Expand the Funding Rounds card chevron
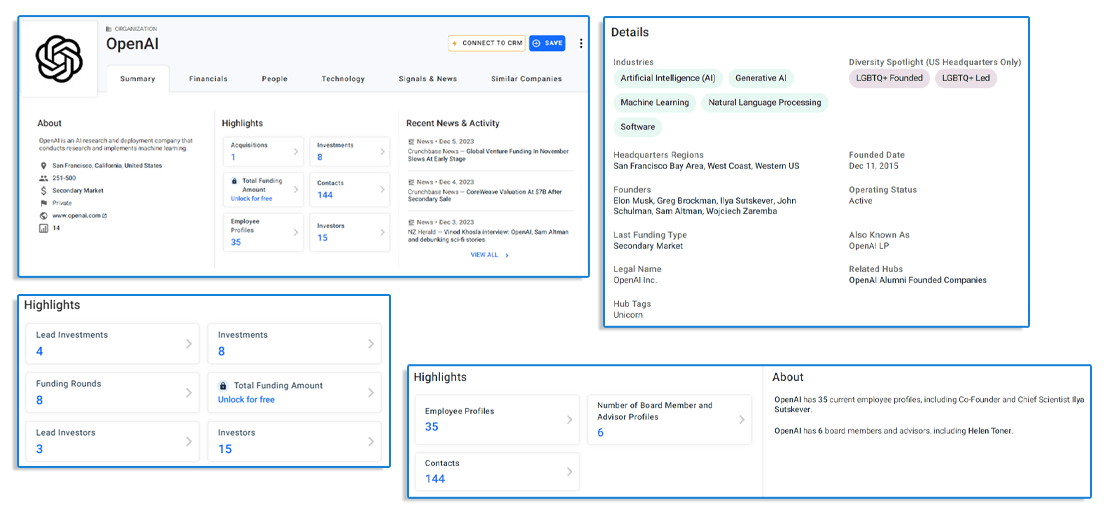This screenshot has width=1110, height=518. 188,393
